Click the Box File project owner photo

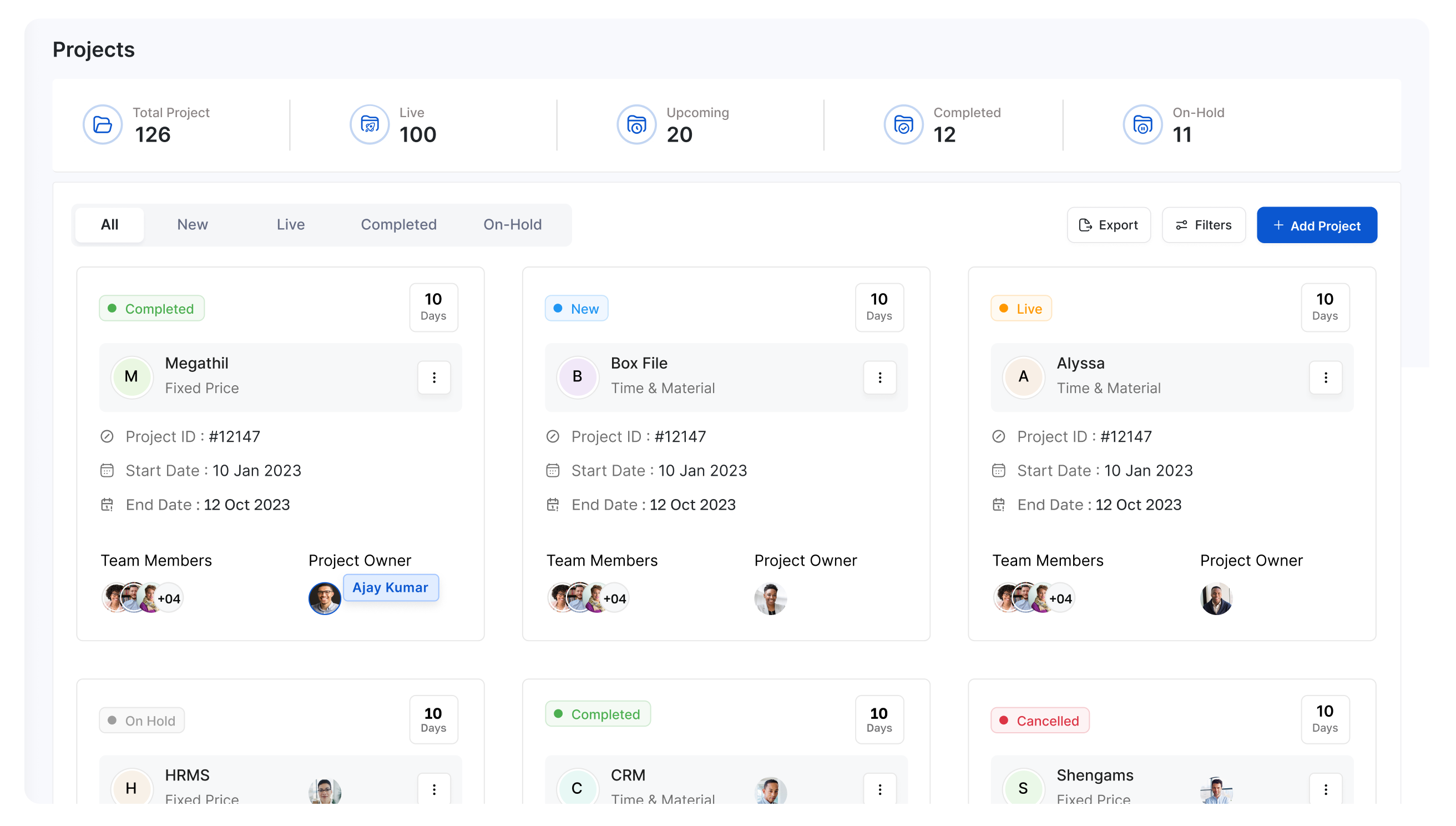(x=771, y=598)
